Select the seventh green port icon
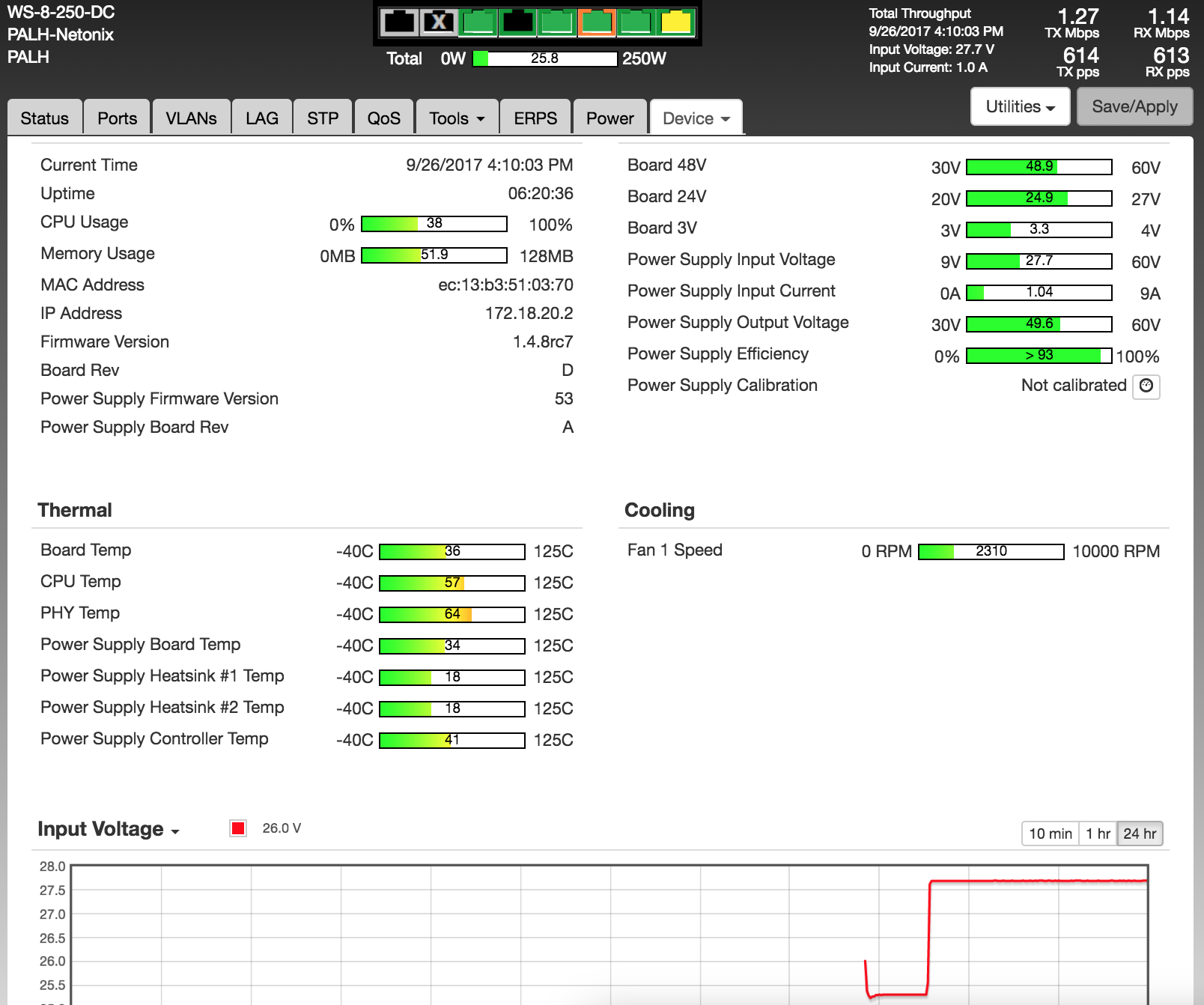Viewport: 1204px width, 1005px height. [636, 22]
